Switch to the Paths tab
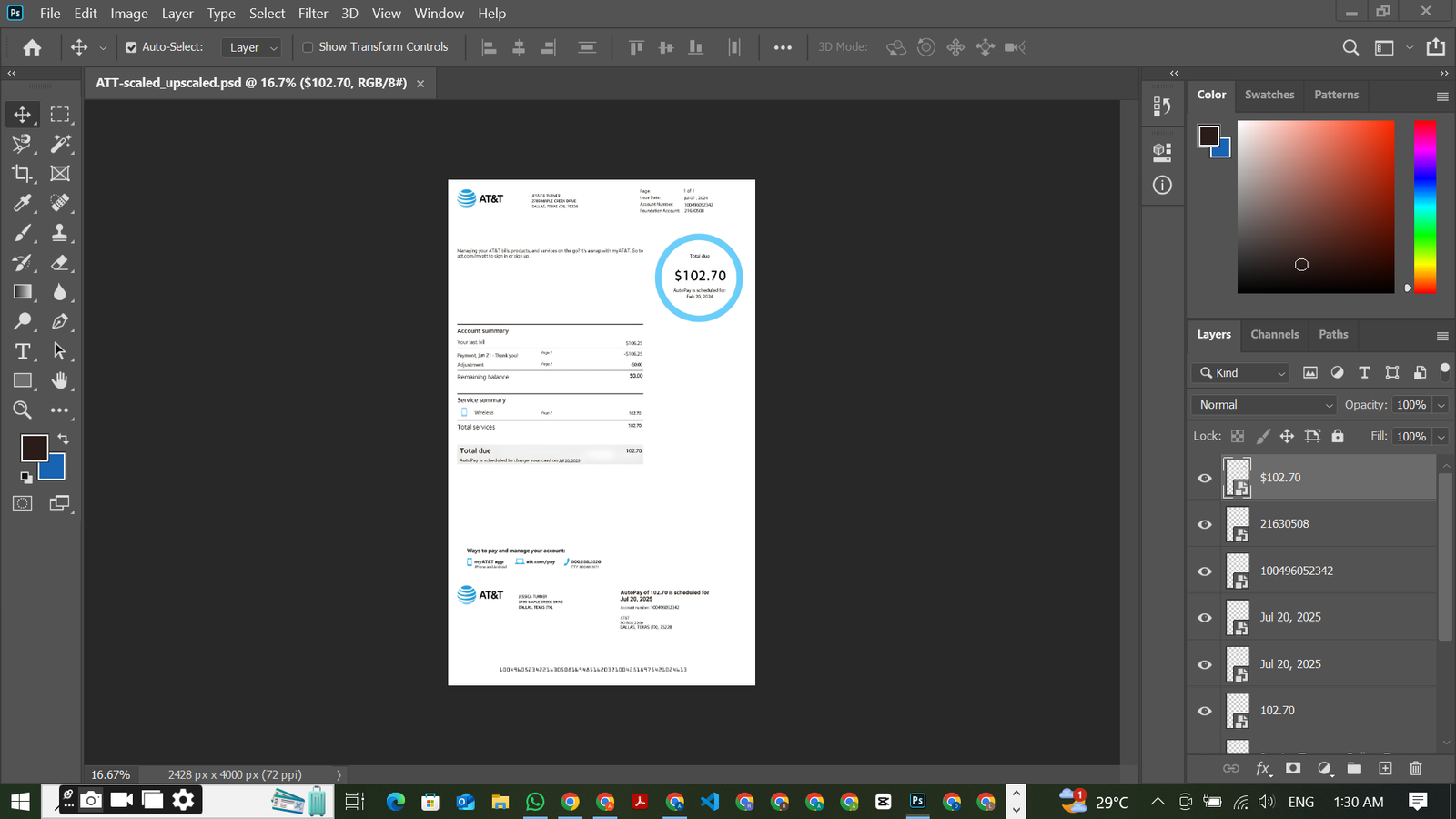Image resolution: width=1456 pixels, height=819 pixels. (x=1333, y=334)
